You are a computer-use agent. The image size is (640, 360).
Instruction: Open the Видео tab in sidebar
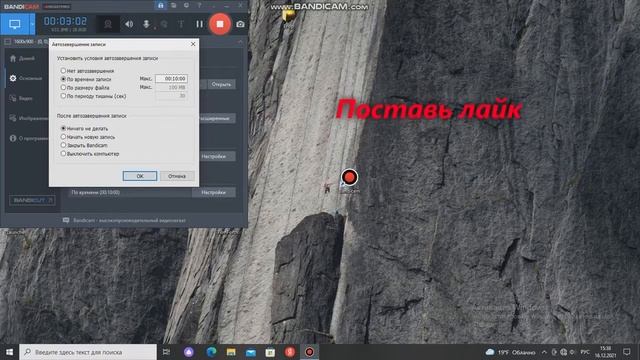(21, 98)
